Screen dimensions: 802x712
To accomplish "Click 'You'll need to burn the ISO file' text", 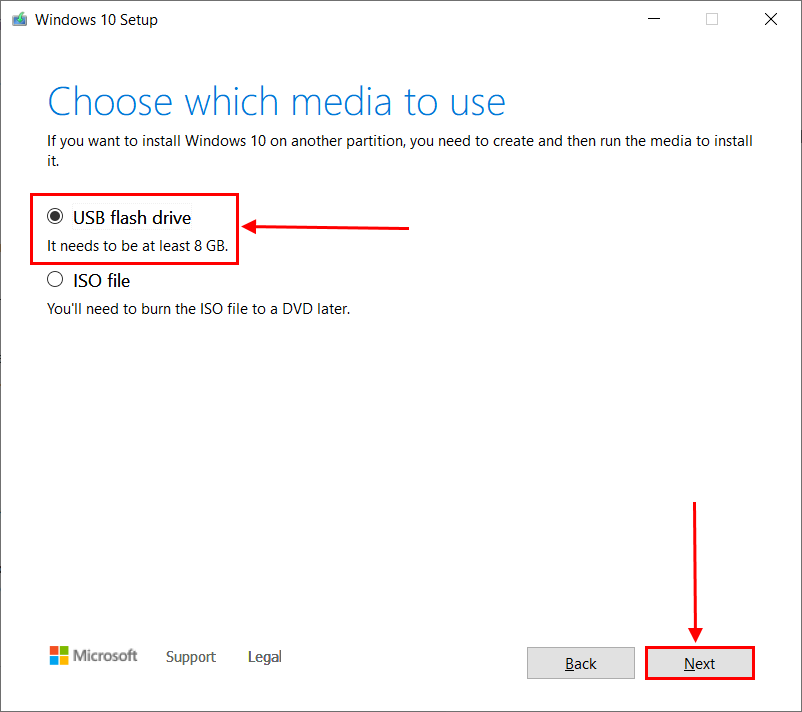I will click(x=198, y=309).
